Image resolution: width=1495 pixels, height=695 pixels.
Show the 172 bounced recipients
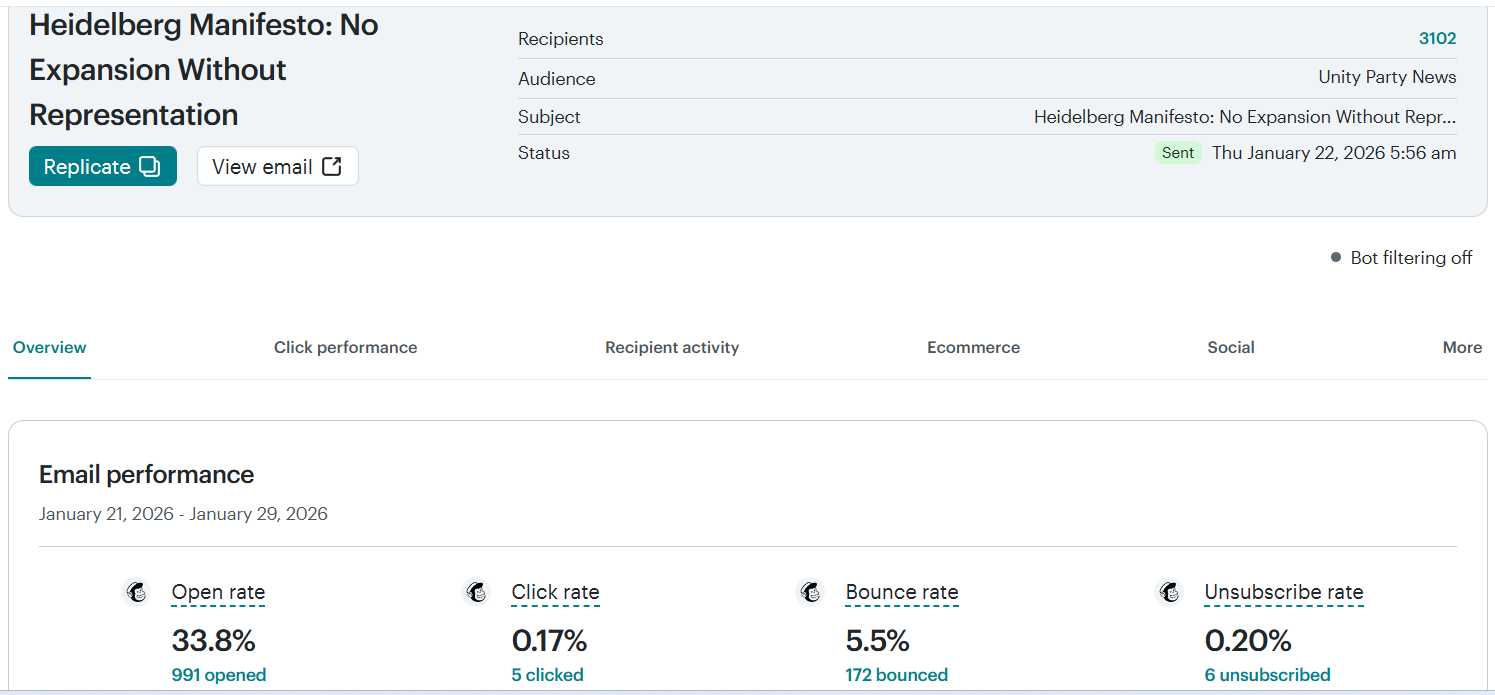896,675
